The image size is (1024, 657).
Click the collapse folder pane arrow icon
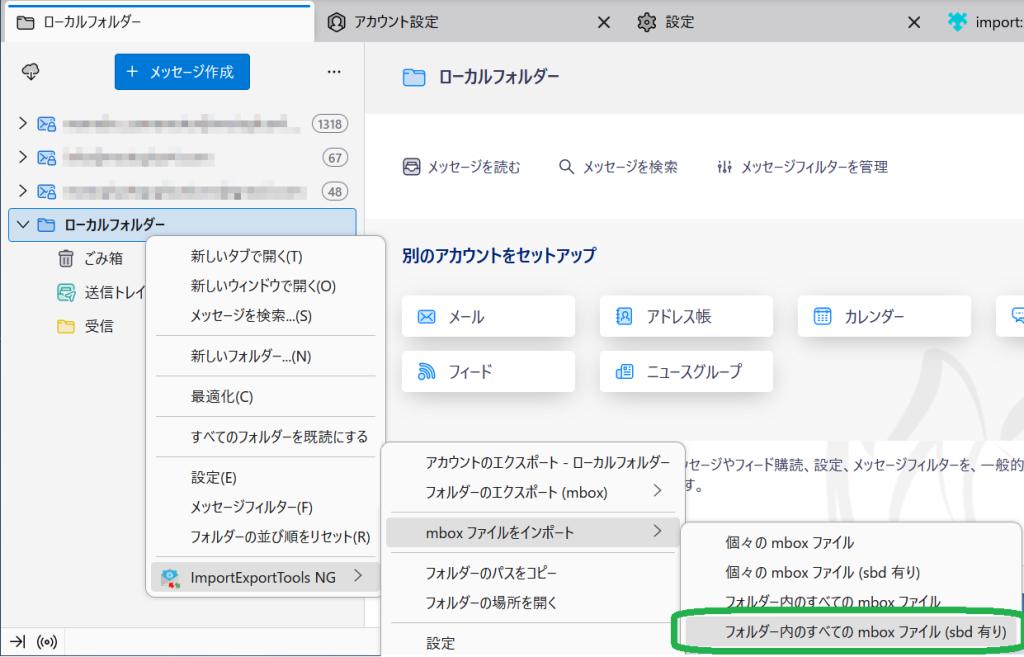point(17,641)
